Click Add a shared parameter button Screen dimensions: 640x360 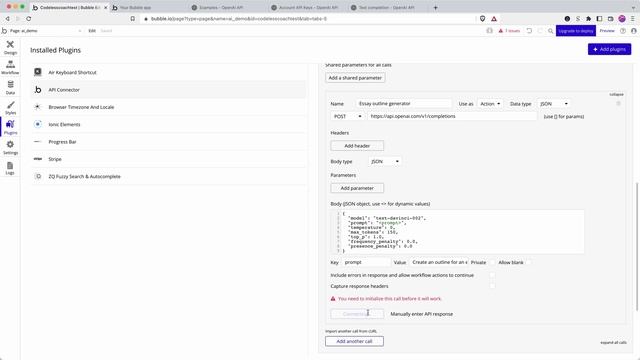[x=355, y=78]
